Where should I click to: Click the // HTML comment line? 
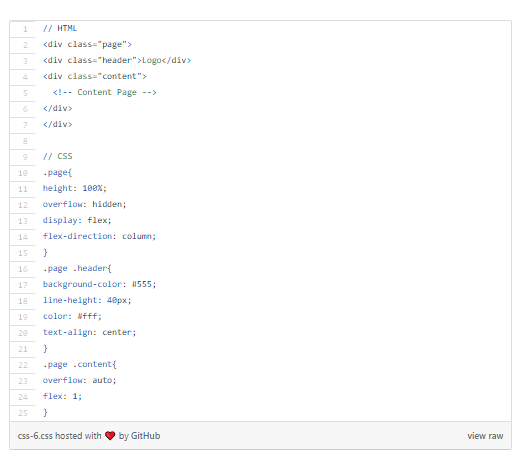click(60, 28)
